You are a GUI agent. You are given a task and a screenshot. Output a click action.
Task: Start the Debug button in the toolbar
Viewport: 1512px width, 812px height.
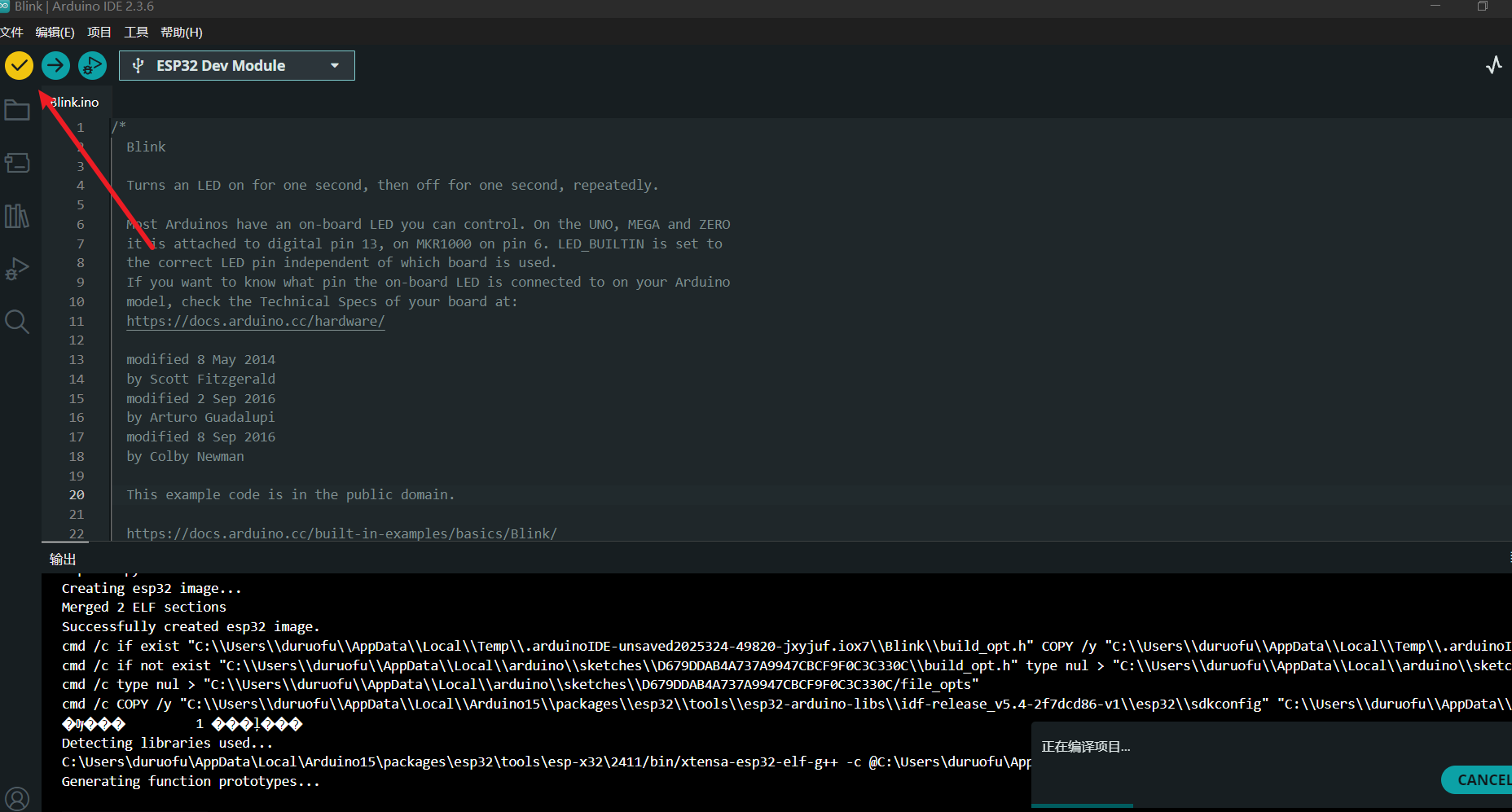pos(92,65)
